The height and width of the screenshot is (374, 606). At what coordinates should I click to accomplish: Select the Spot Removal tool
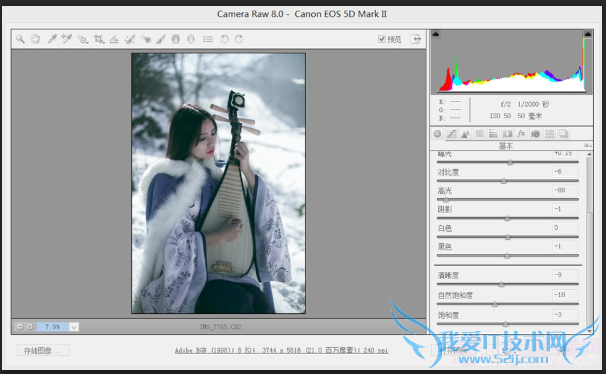(129, 39)
